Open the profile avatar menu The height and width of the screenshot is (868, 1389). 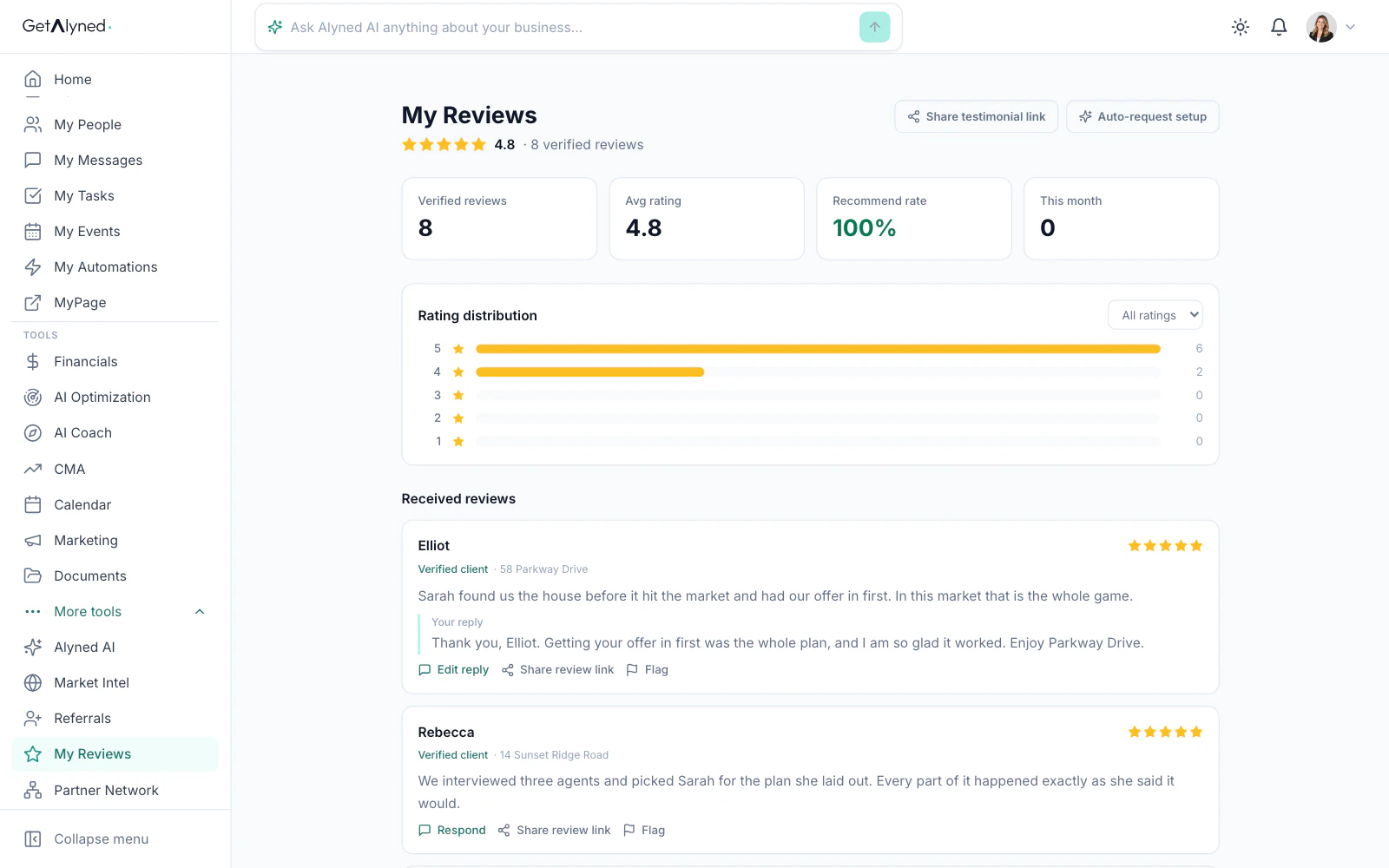[1321, 27]
